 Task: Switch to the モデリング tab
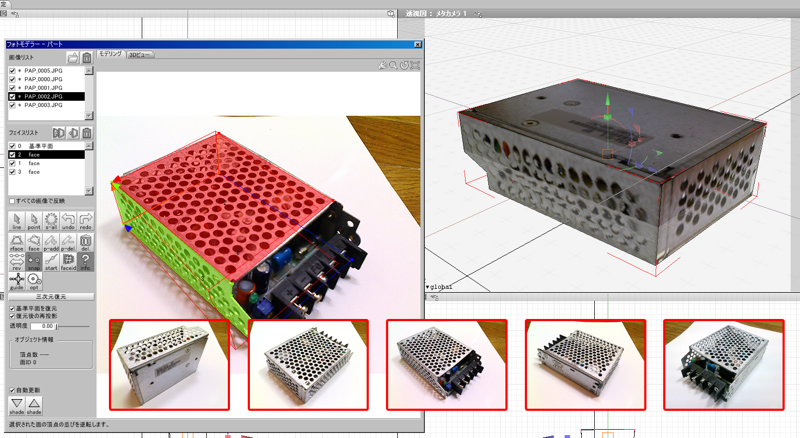tap(110, 54)
